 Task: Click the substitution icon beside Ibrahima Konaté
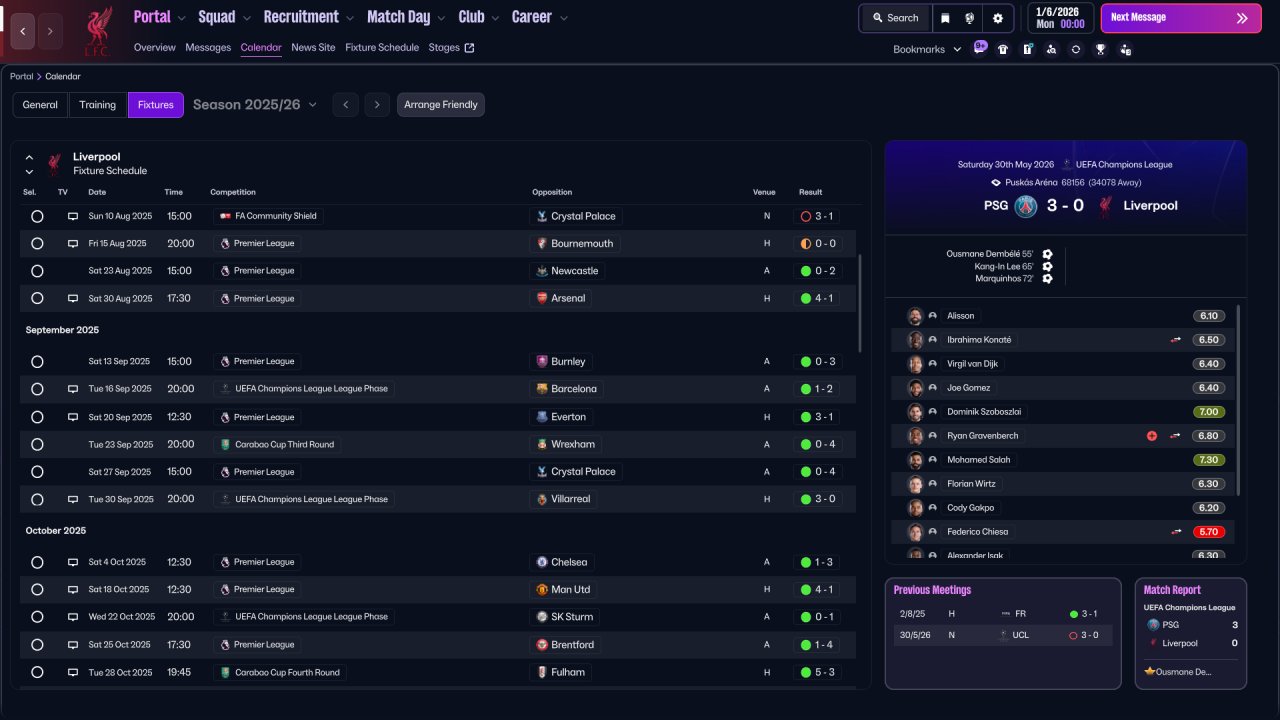pyautogui.click(x=1176, y=340)
